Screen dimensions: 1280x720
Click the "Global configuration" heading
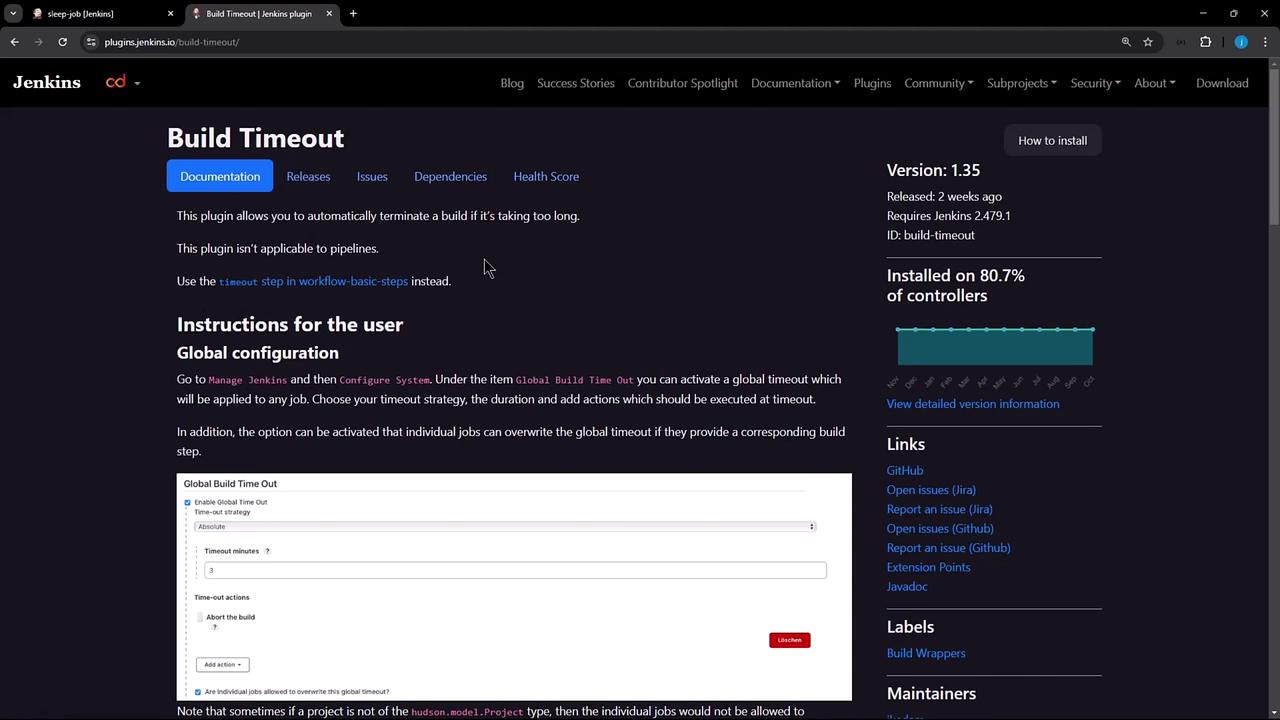[x=258, y=353]
